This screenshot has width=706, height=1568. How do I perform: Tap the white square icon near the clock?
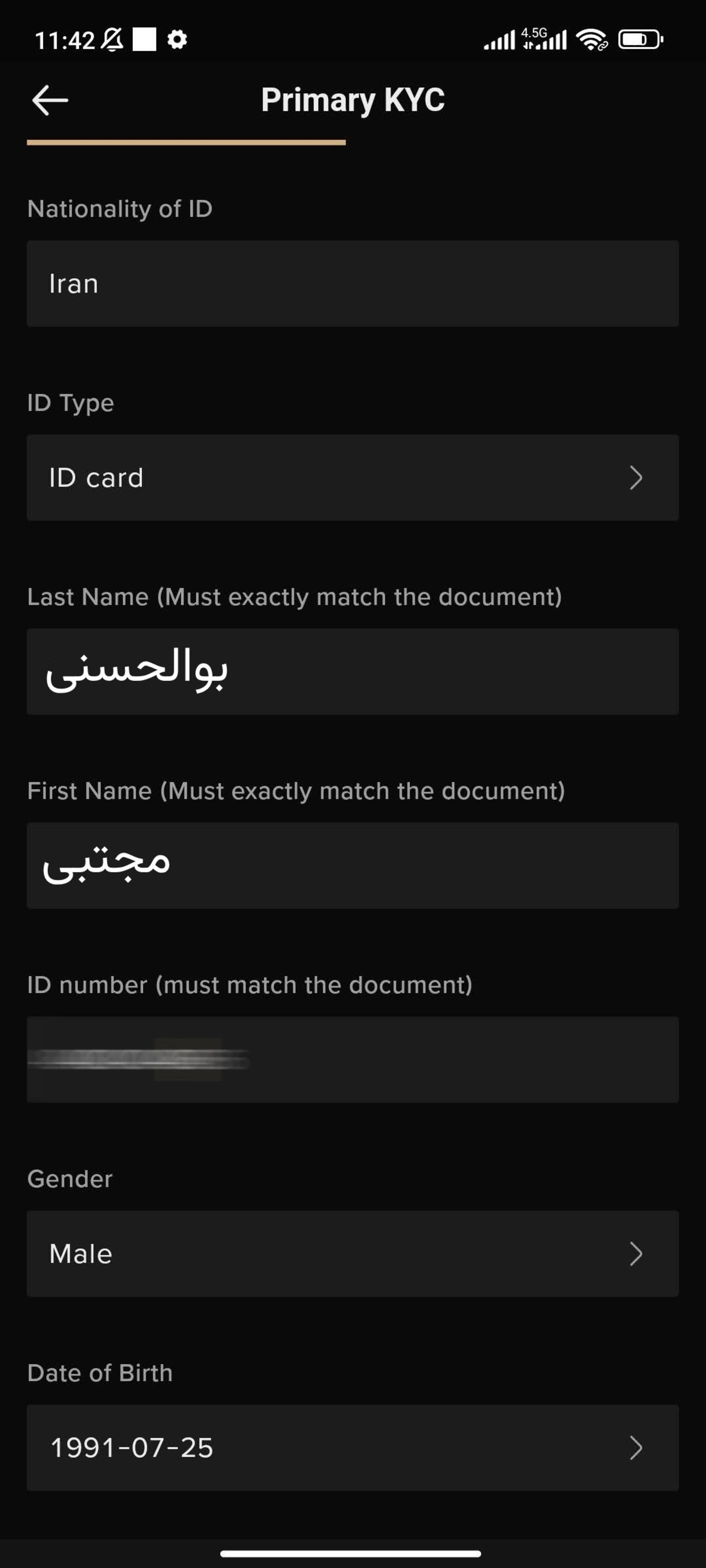tap(145, 39)
